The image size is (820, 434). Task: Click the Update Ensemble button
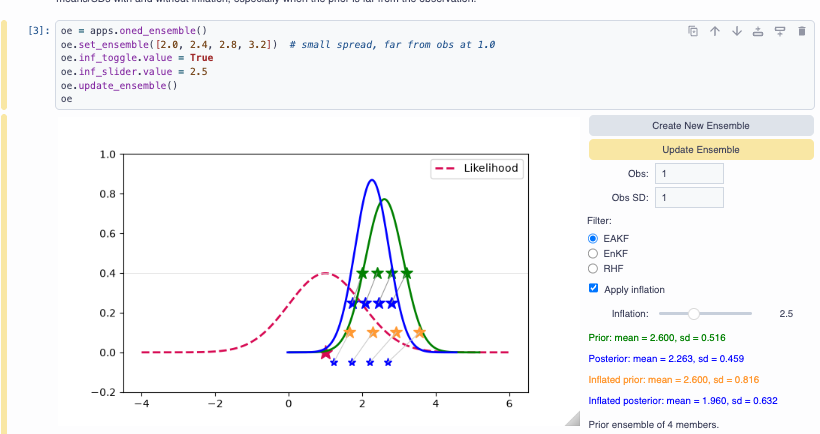click(x=701, y=150)
